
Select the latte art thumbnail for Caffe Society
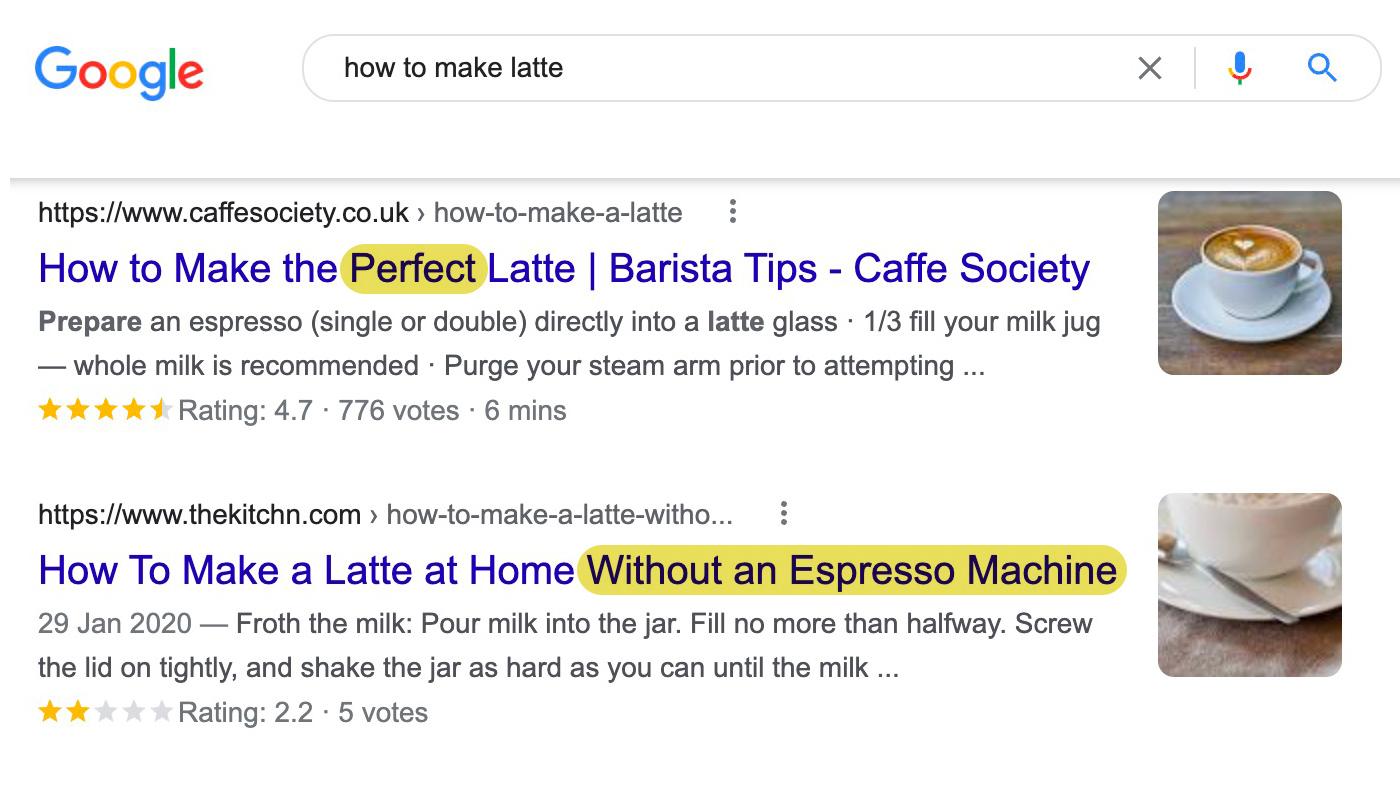coord(1249,283)
